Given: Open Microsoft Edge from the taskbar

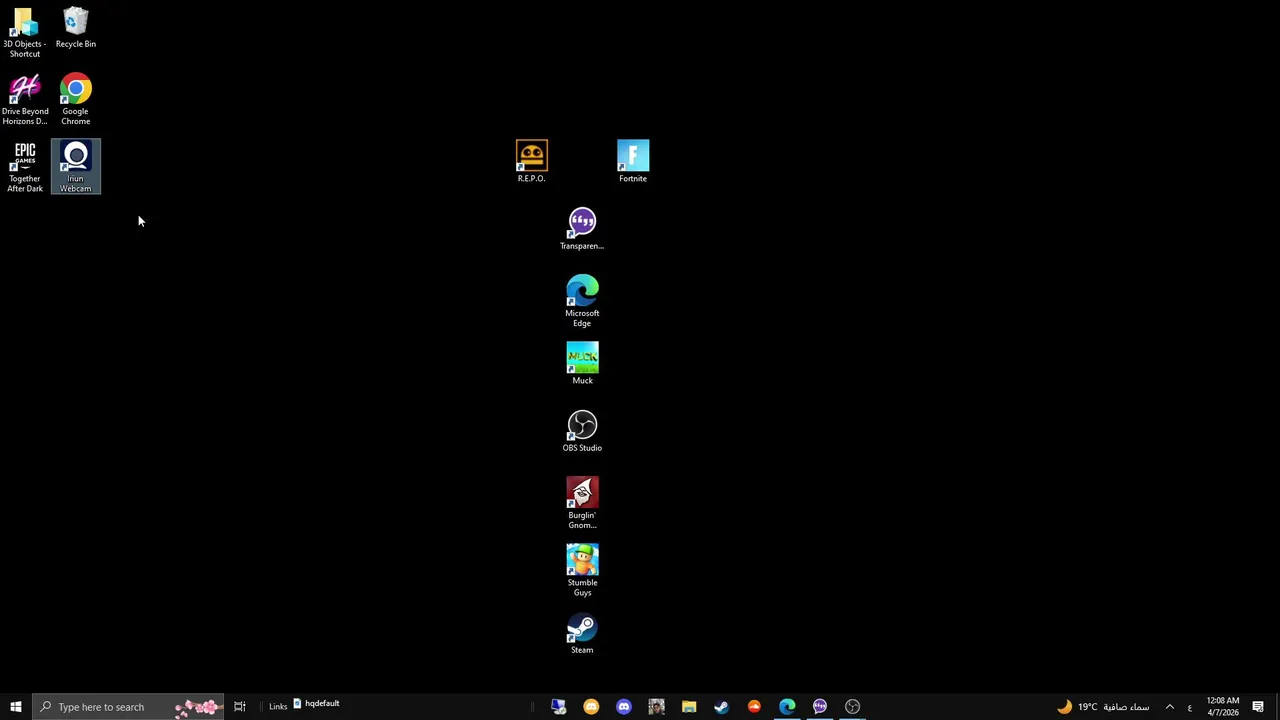Looking at the screenshot, I should (787, 707).
